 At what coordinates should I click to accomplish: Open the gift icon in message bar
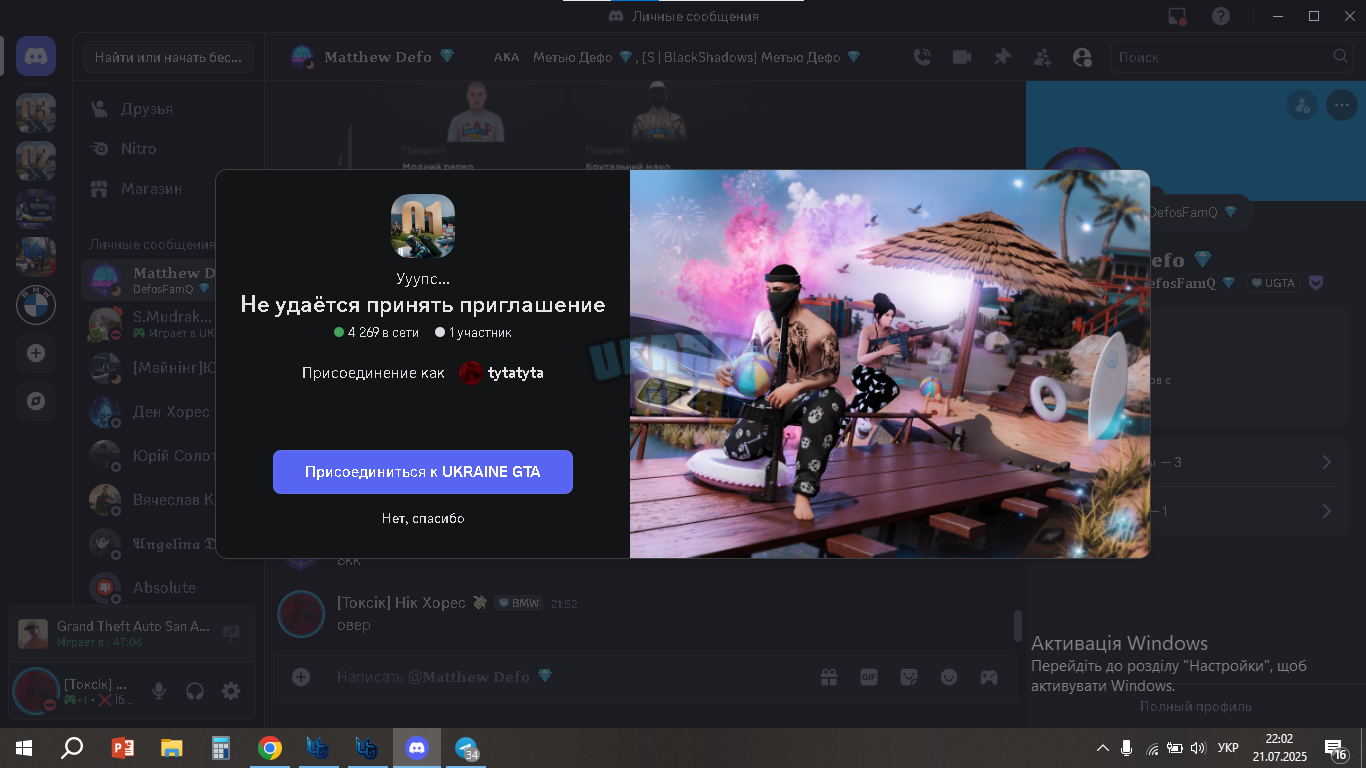click(x=829, y=677)
